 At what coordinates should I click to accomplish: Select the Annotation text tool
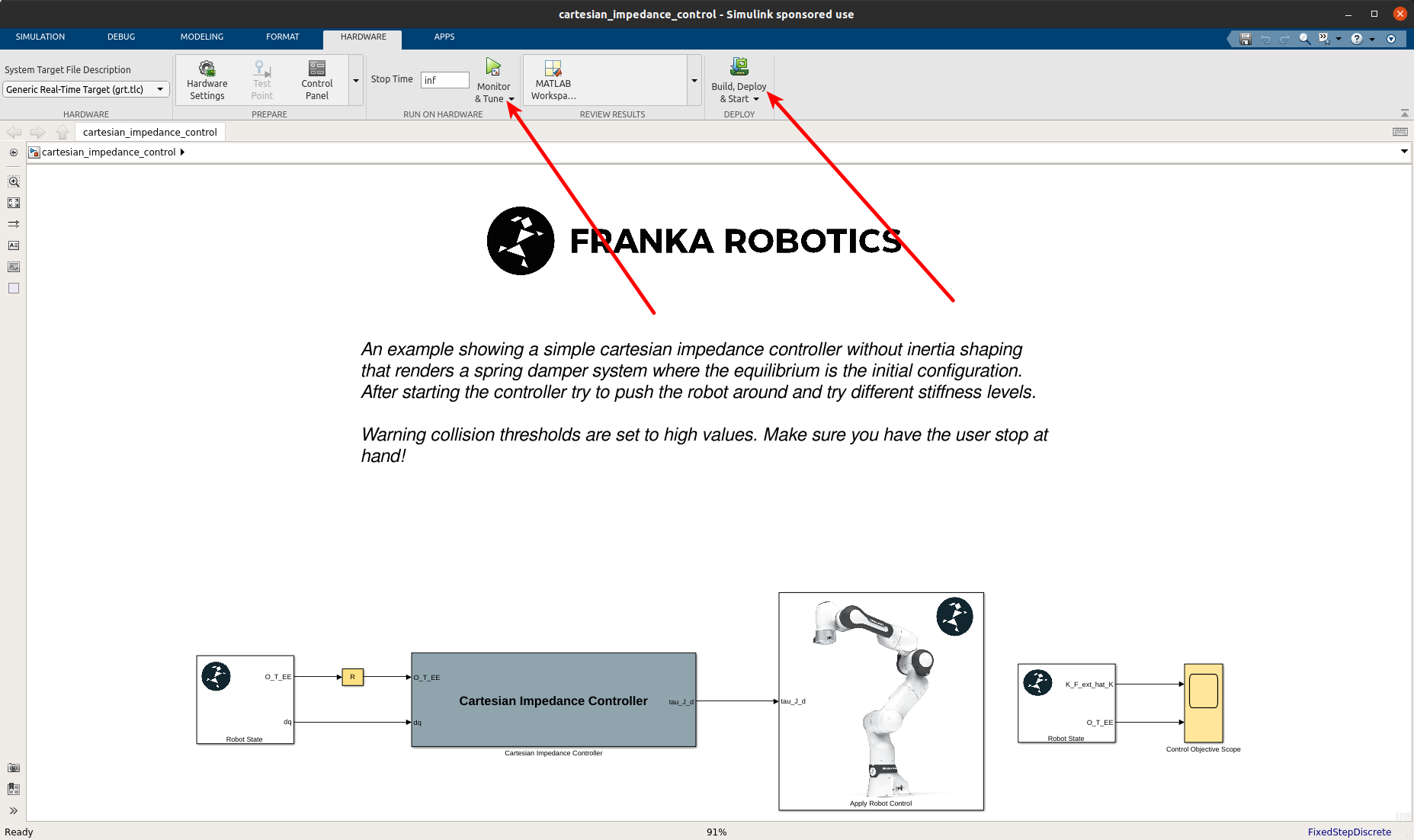point(14,245)
